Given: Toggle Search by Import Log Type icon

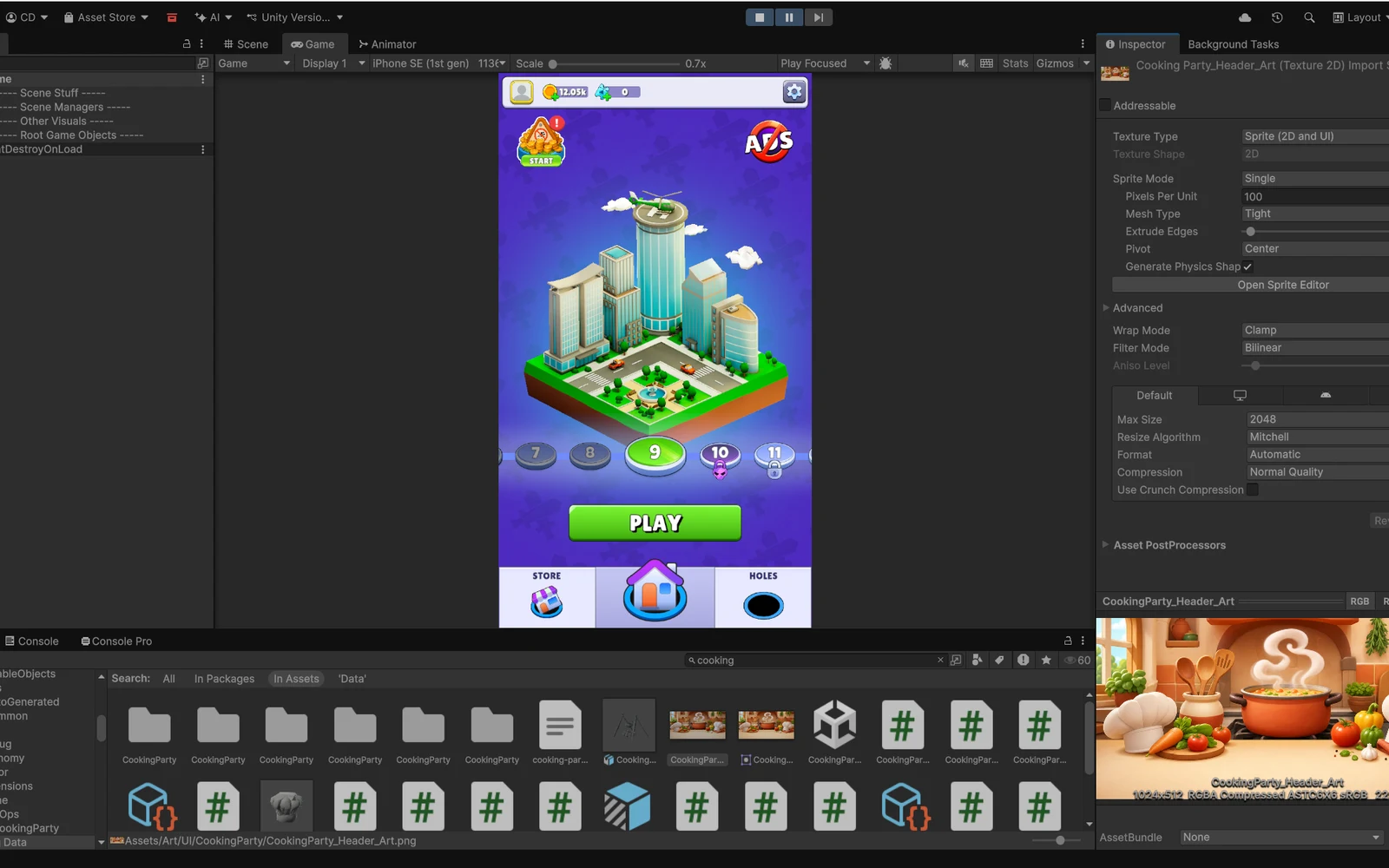Looking at the screenshot, I should [1024, 661].
